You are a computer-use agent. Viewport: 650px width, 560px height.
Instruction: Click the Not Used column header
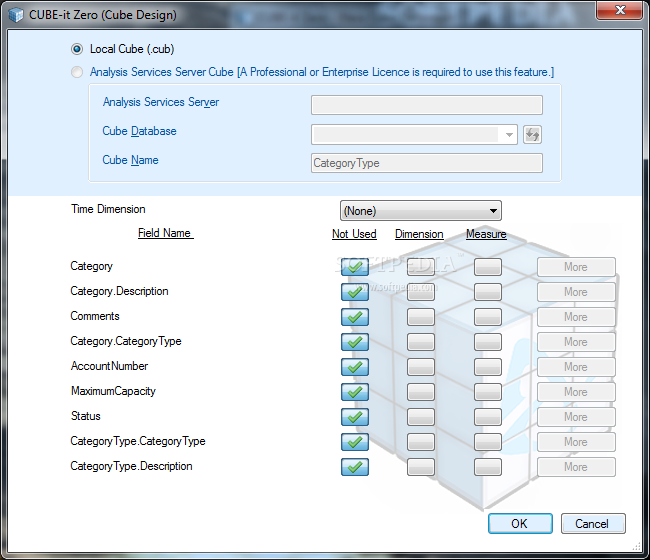click(x=354, y=234)
